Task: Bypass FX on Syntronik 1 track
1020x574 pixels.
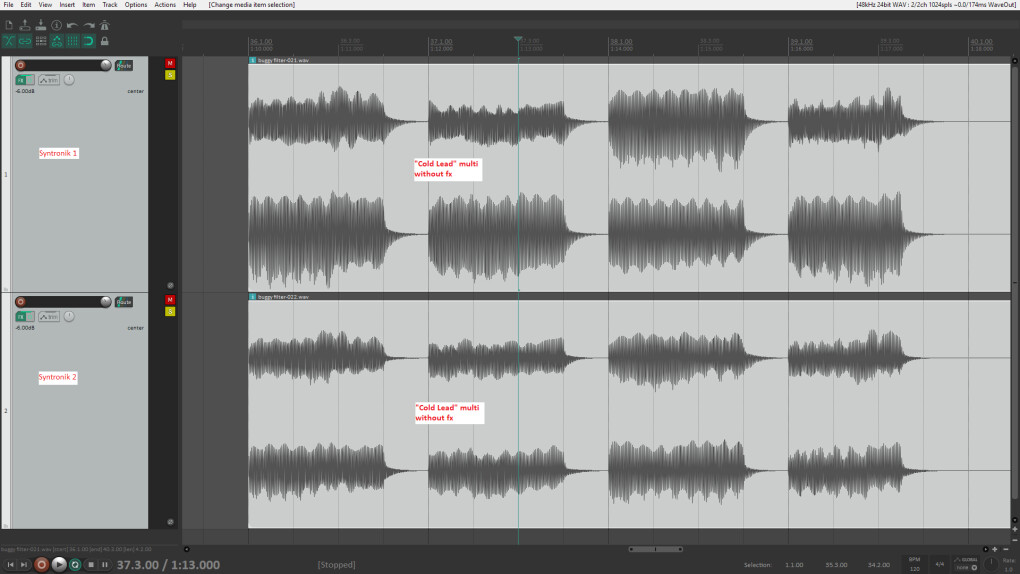Action: click(30, 79)
